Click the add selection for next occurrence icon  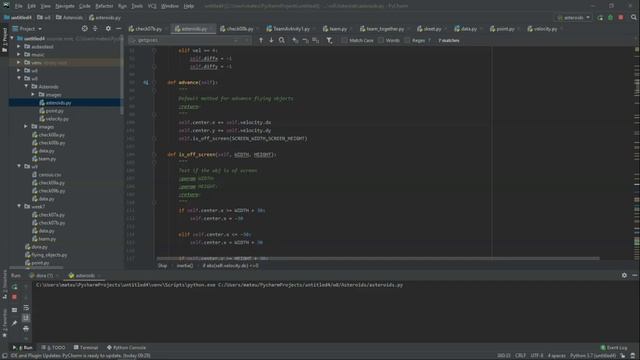click(x=295, y=40)
